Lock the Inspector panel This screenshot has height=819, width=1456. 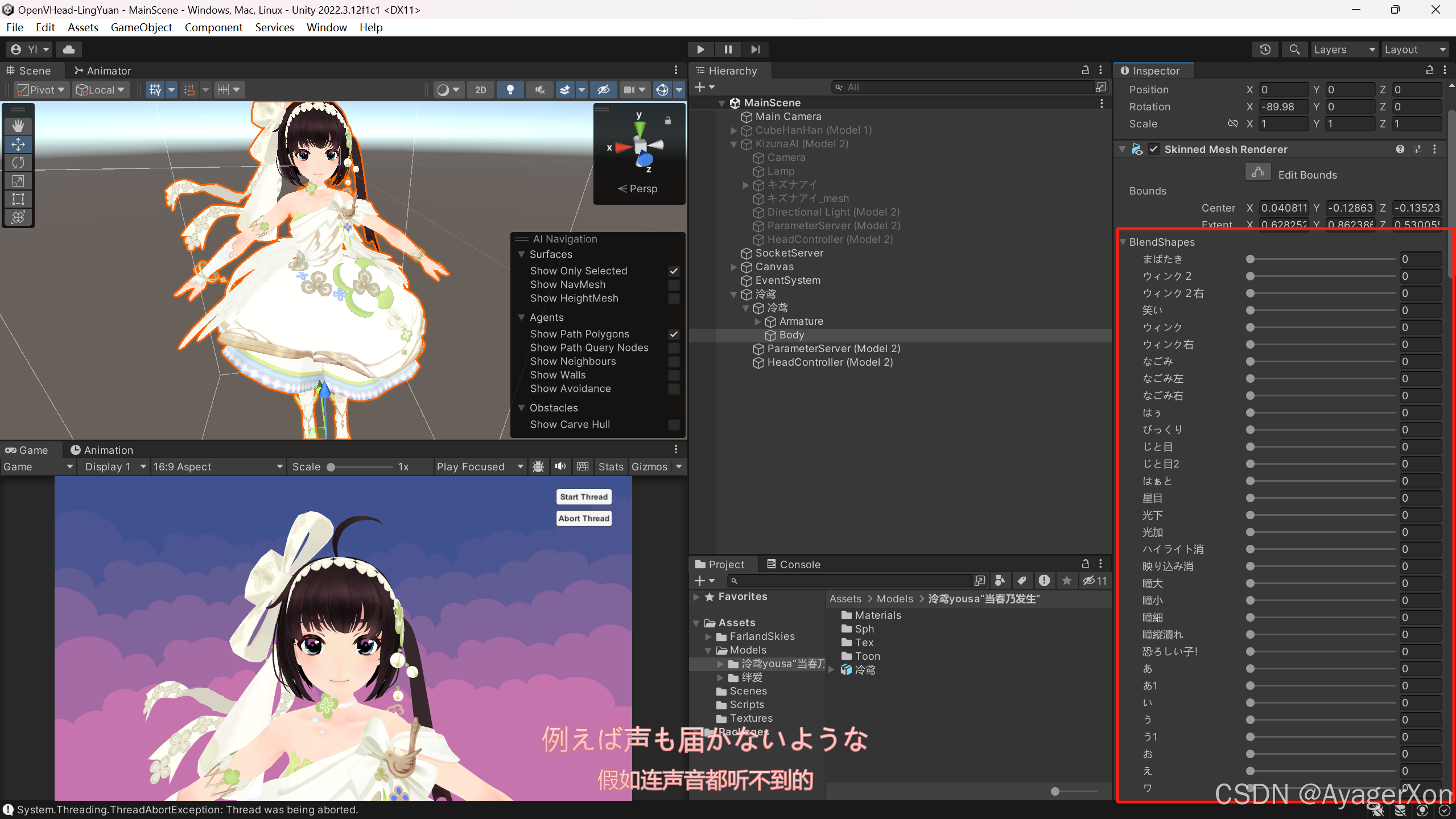pyautogui.click(x=1430, y=70)
